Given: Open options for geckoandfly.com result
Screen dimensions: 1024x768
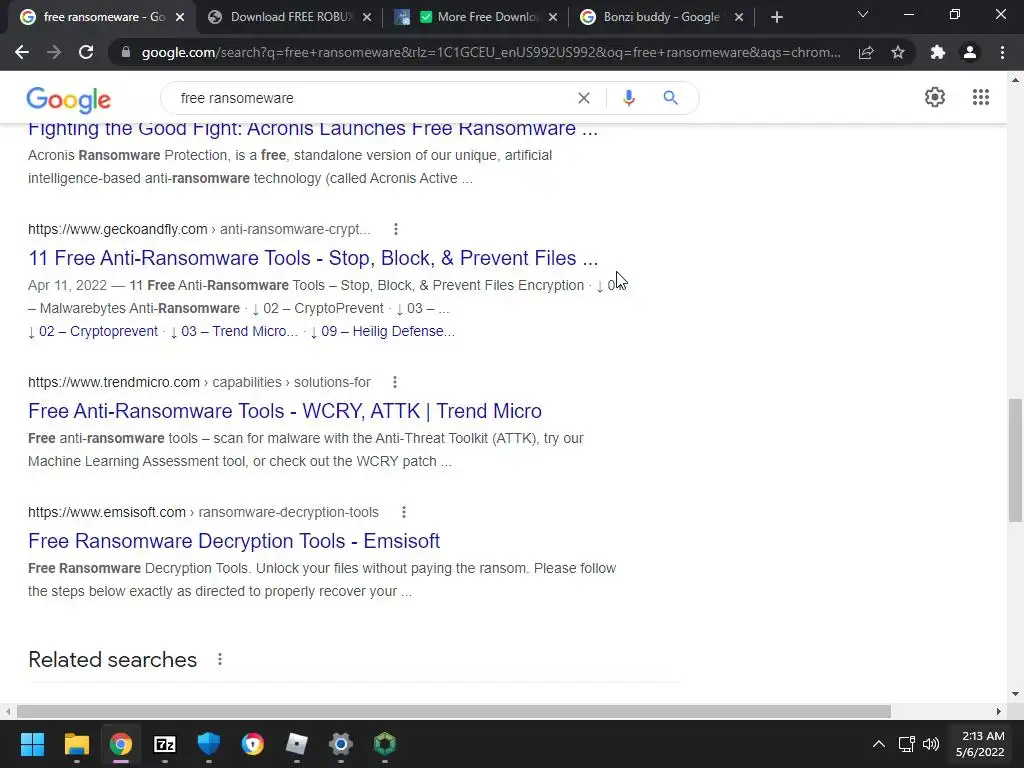Looking at the screenshot, I should 396,229.
